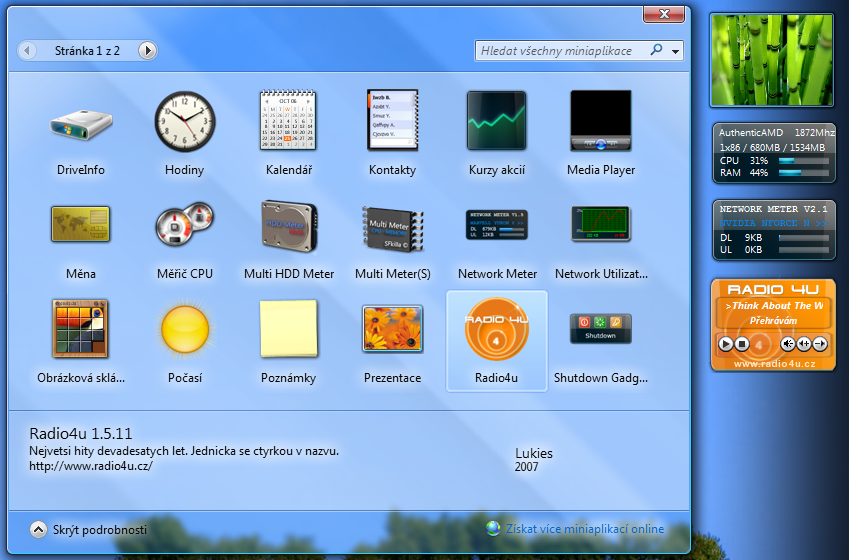
Task: Select the Media Player gadget
Action: (600, 122)
